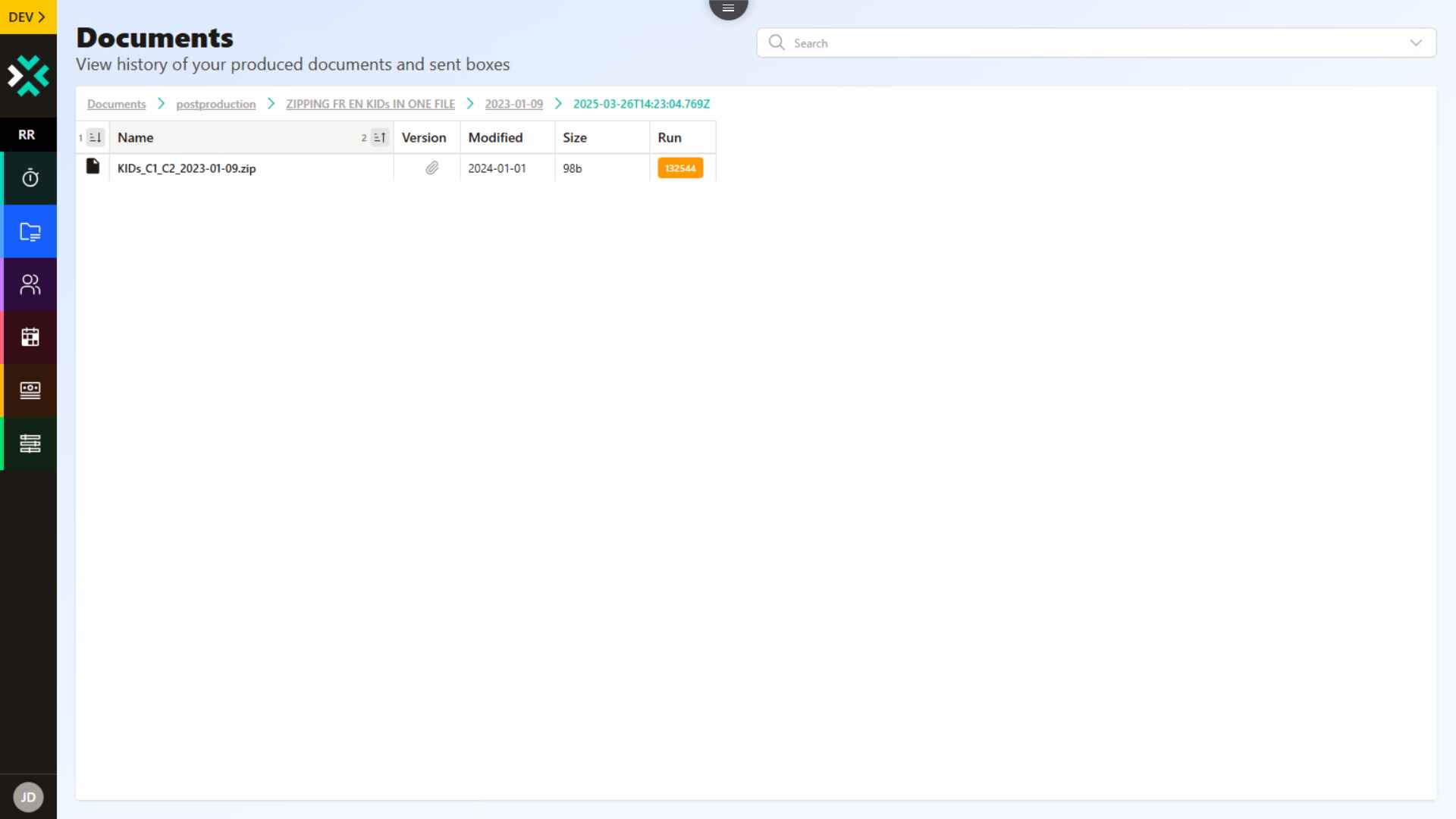Viewport: 1456px width, 819px height.
Task: Select the stopwatch/scheduler icon in sidebar
Action: [30, 178]
